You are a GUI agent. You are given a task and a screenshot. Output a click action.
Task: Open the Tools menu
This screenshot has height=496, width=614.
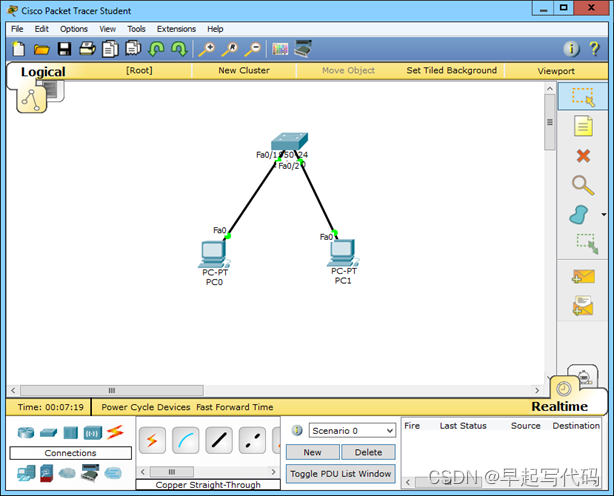point(136,29)
